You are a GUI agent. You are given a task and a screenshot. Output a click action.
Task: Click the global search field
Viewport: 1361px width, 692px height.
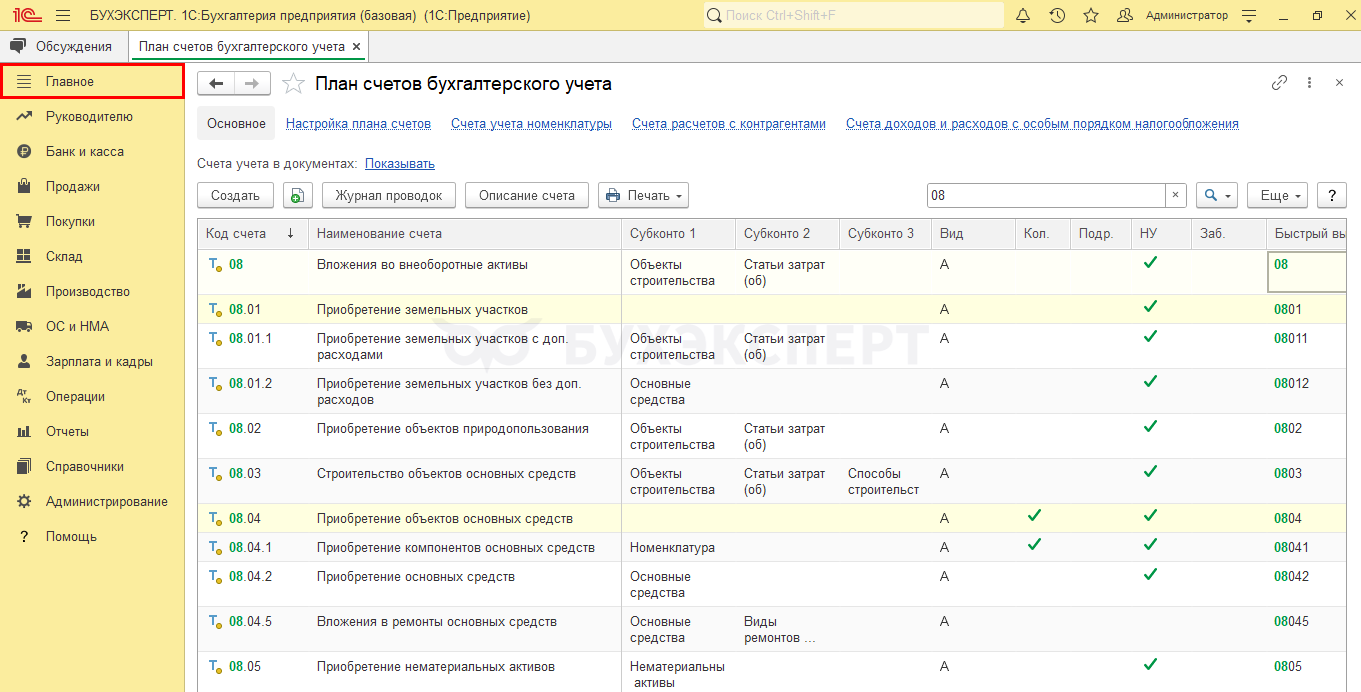coord(854,16)
